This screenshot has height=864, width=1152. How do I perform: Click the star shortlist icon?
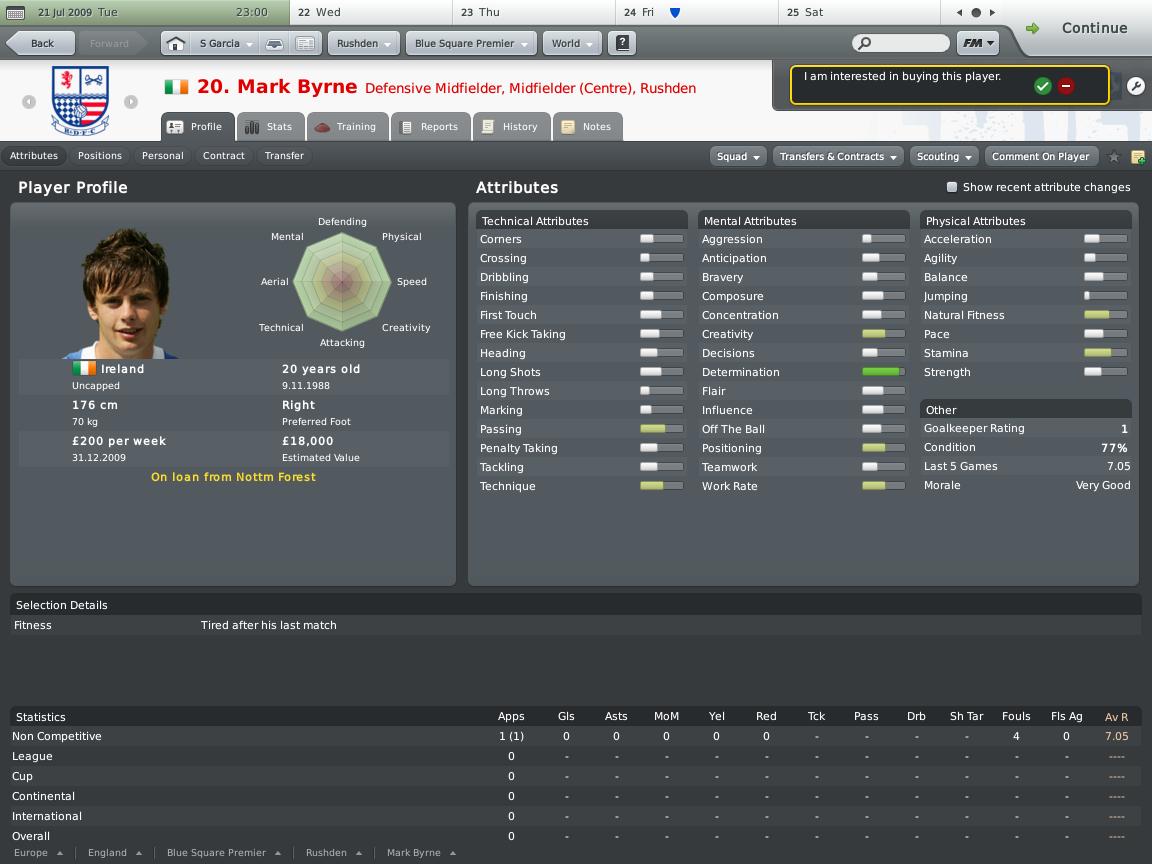pyautogui.click(x=1115, y=156)
